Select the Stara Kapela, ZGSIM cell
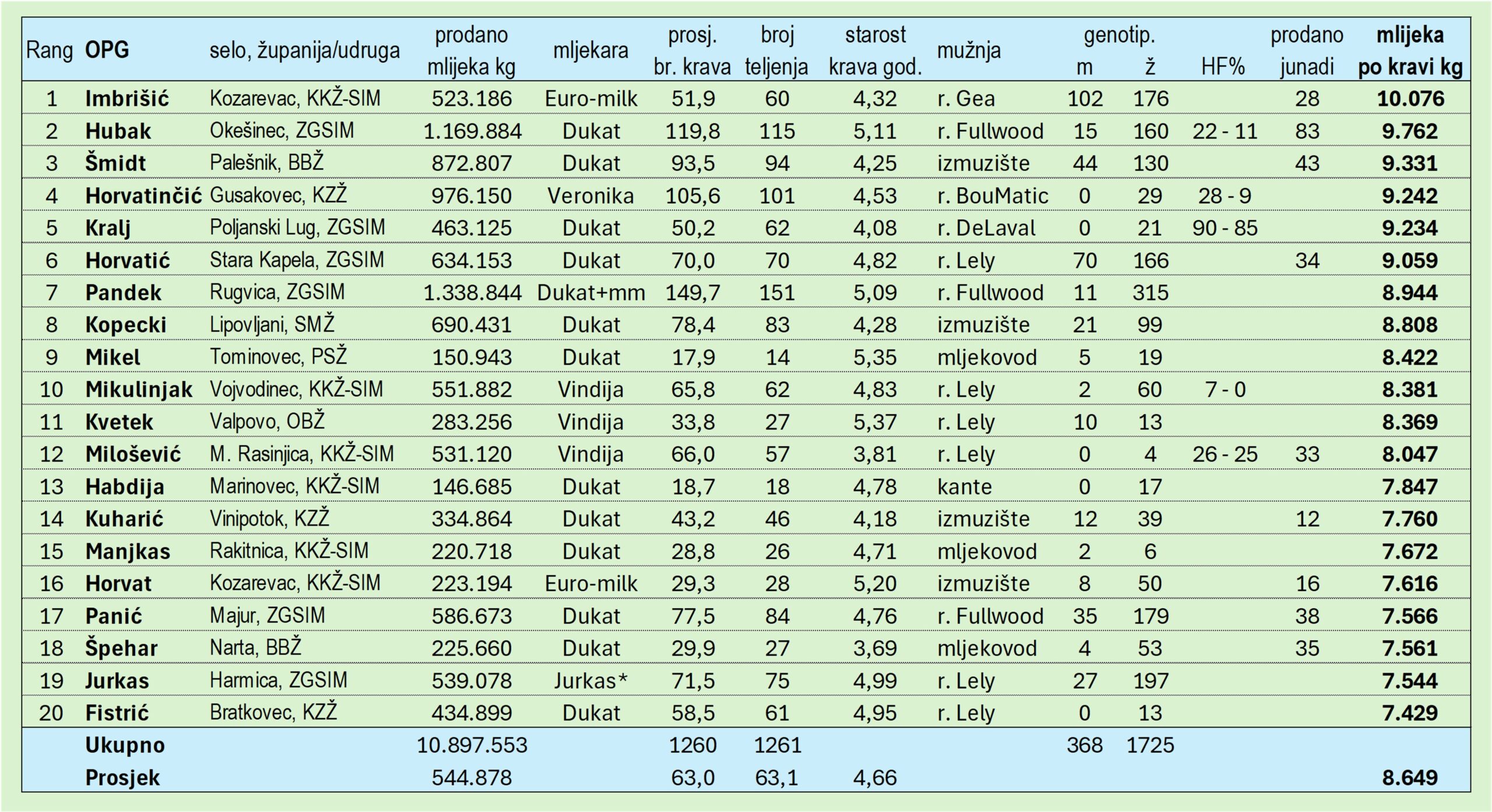This screenshot has width=1492, height=812. click(x=297, y=260)
